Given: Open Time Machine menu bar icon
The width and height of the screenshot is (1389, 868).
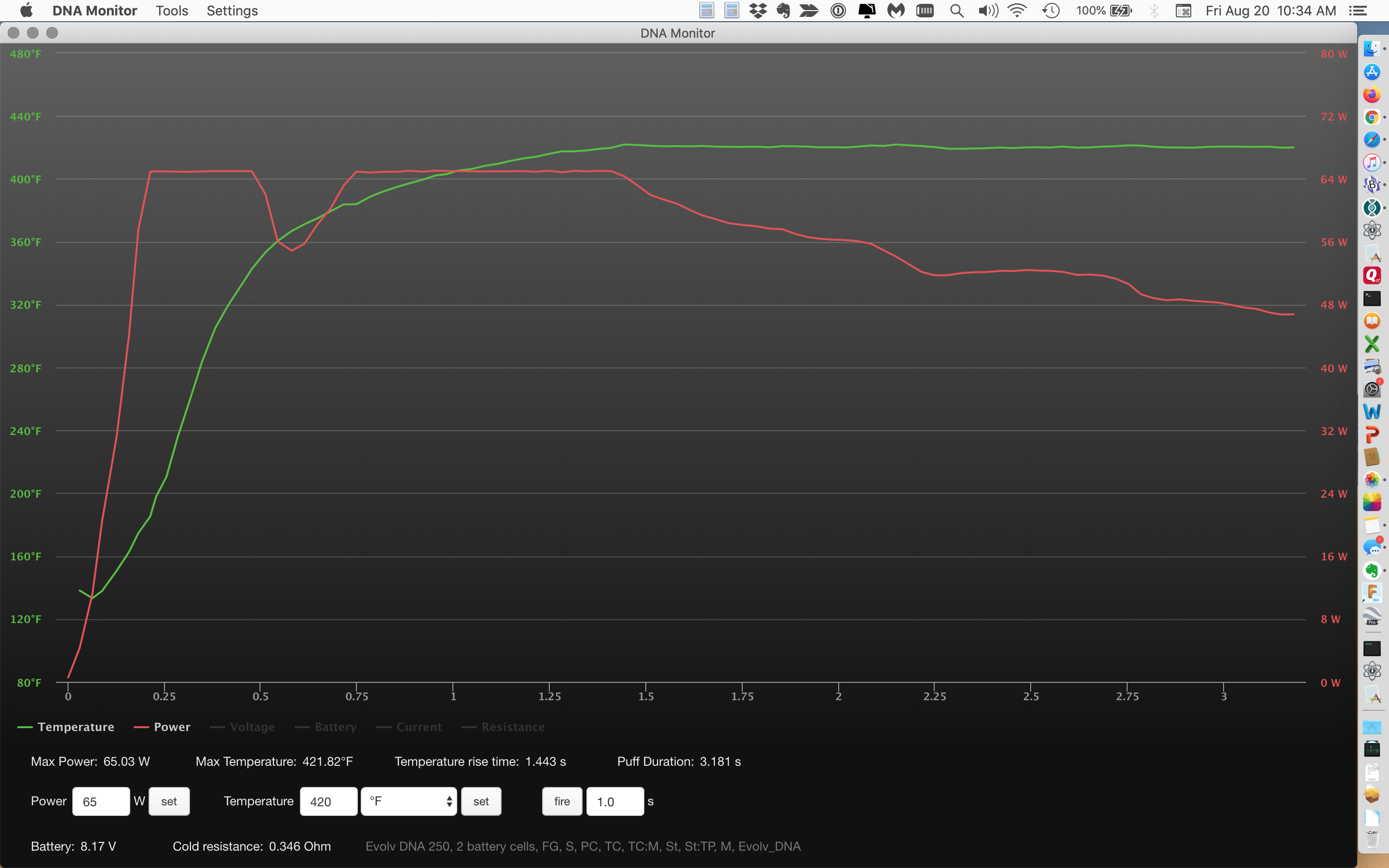Looking at the screenshot, I should [1050, 10].
